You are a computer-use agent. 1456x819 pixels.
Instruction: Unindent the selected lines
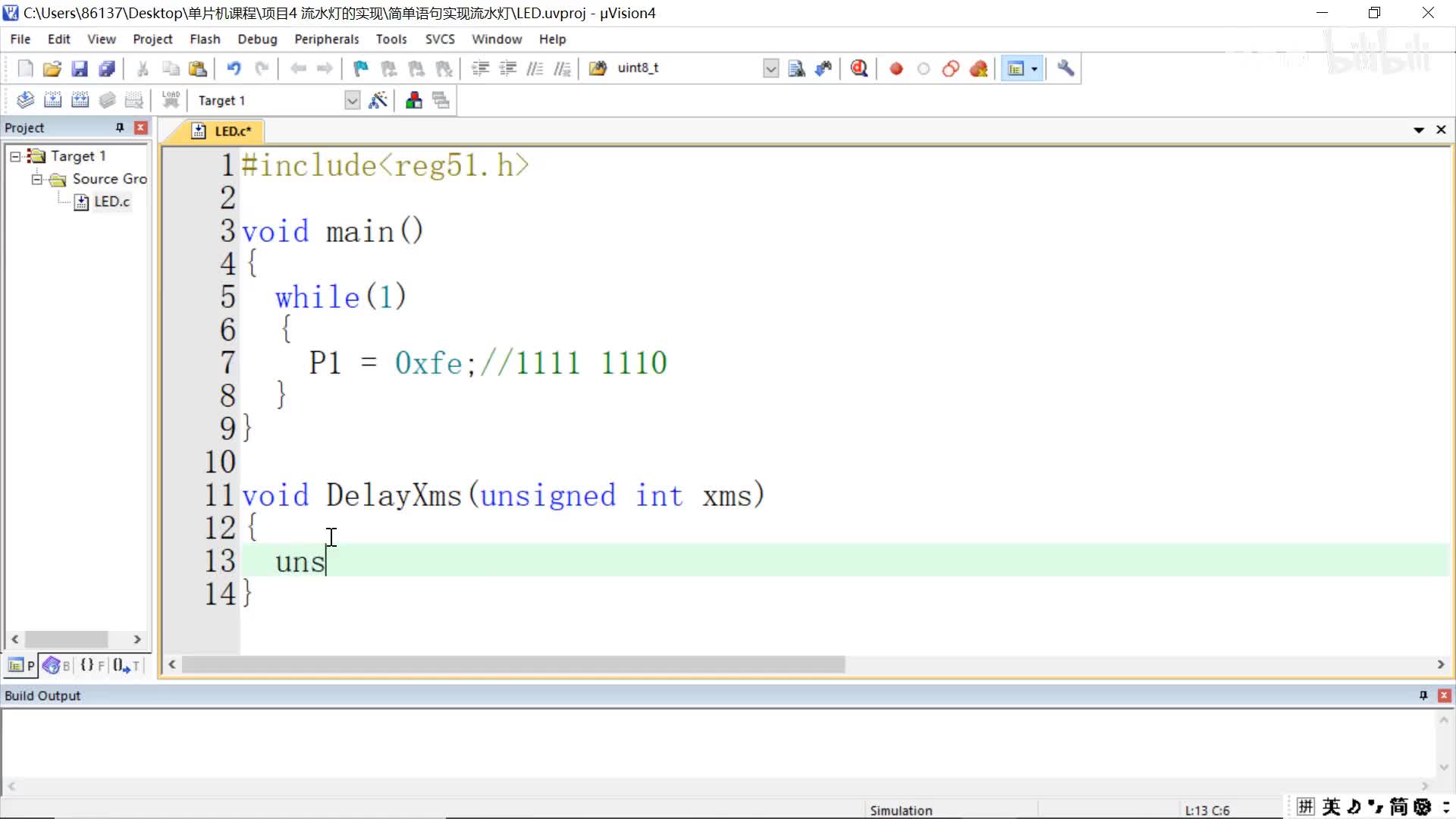click(507, 68)
